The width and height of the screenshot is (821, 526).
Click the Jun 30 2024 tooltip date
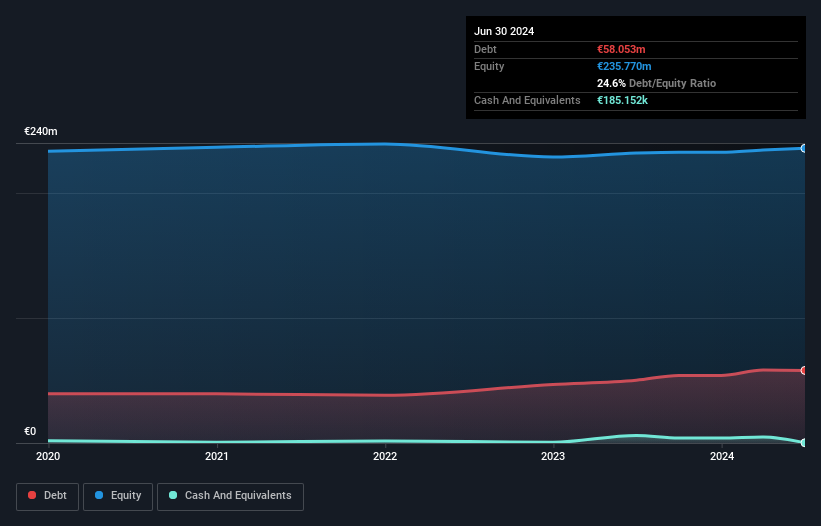[504, 31]
